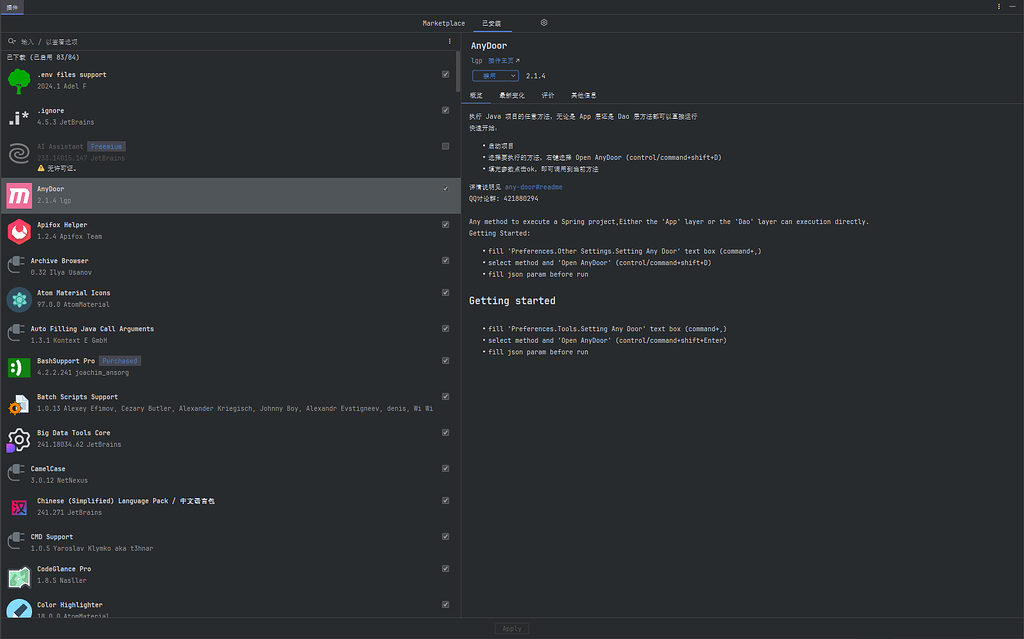The image size is (1024, 639).
Task: Click the plugin list vertical scrollbar
Action: point(458,72)
